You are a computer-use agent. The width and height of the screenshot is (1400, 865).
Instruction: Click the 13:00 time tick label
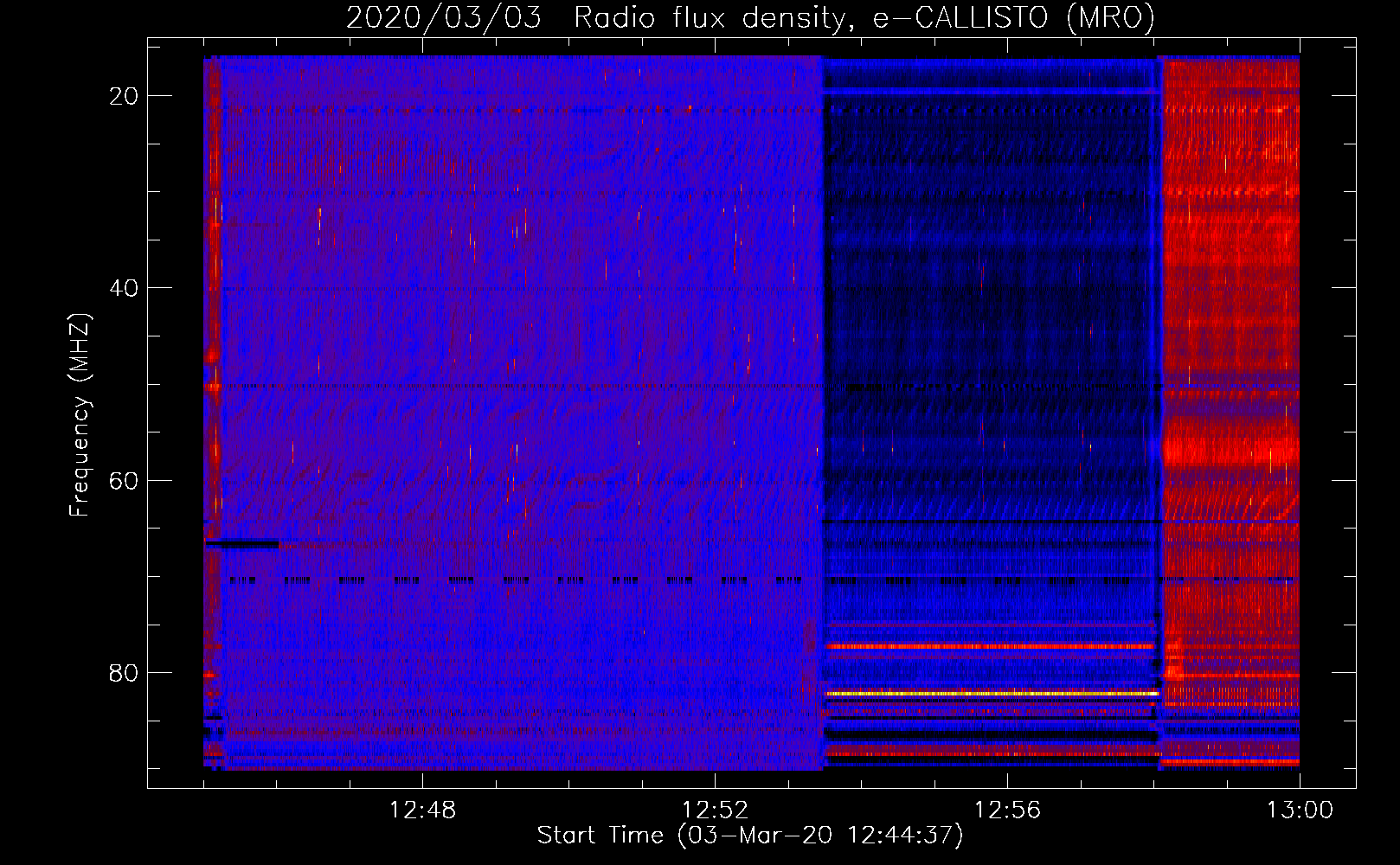tap(1300, 811)
